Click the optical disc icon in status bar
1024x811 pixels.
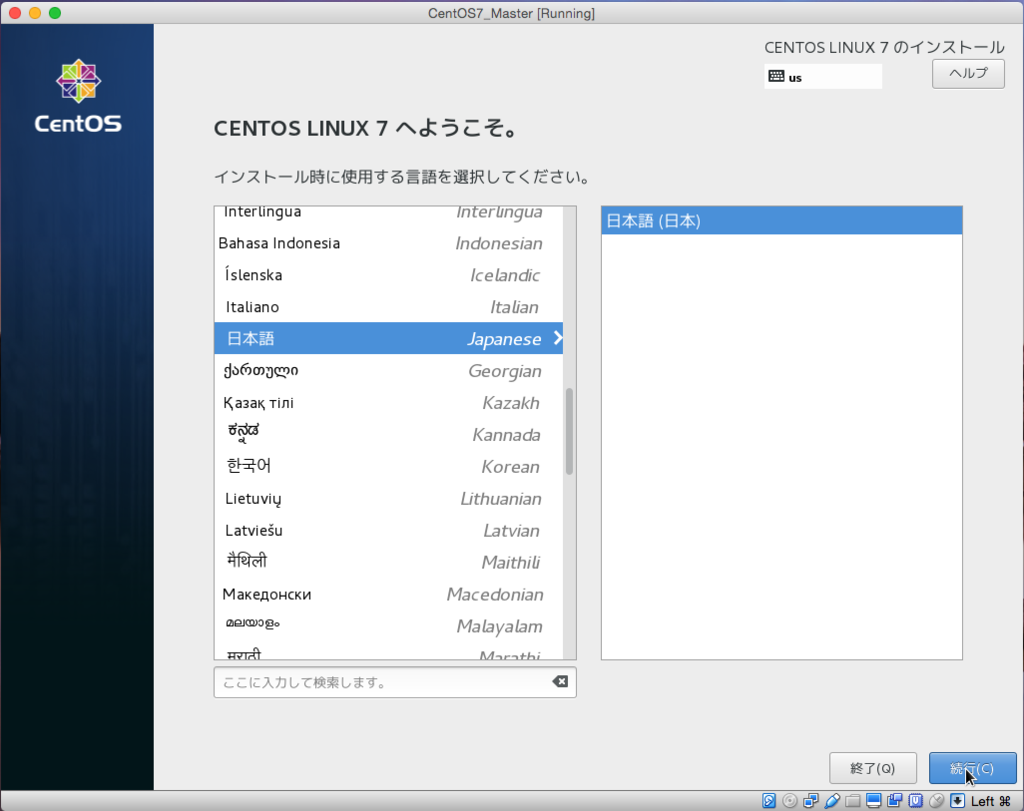tap(790, 801)
